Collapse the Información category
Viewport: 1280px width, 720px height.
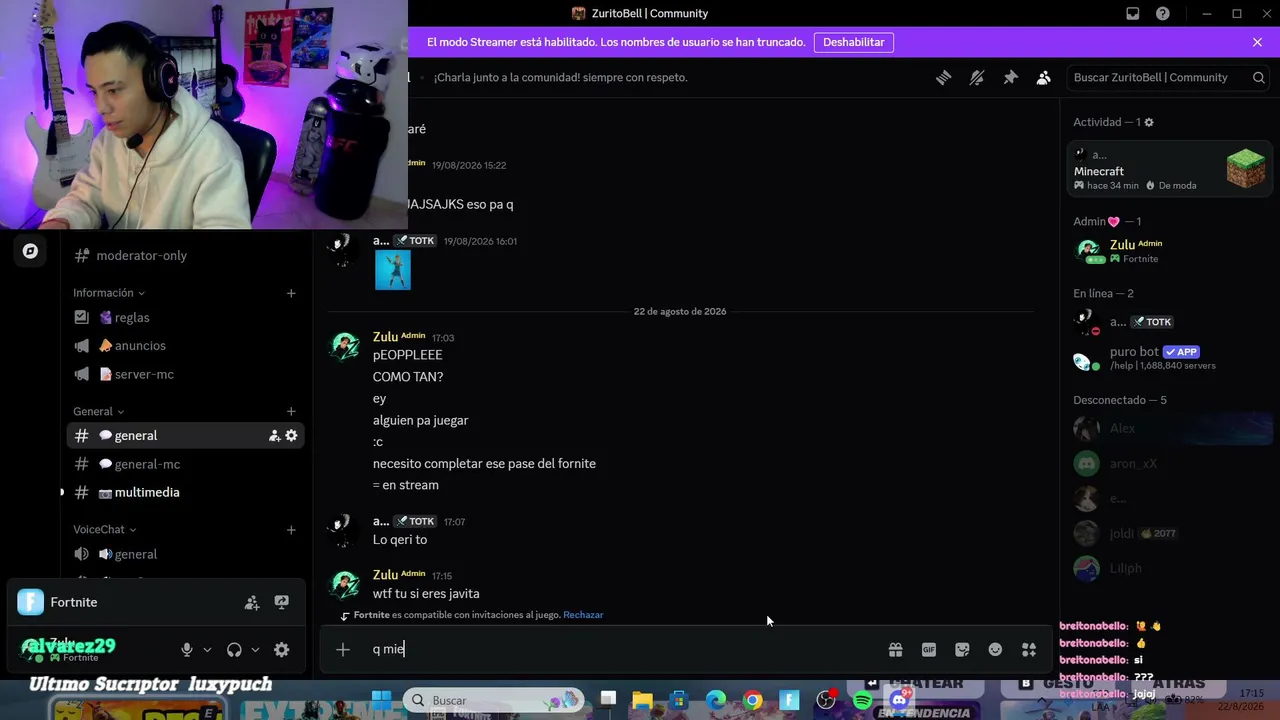click(109, 293)
